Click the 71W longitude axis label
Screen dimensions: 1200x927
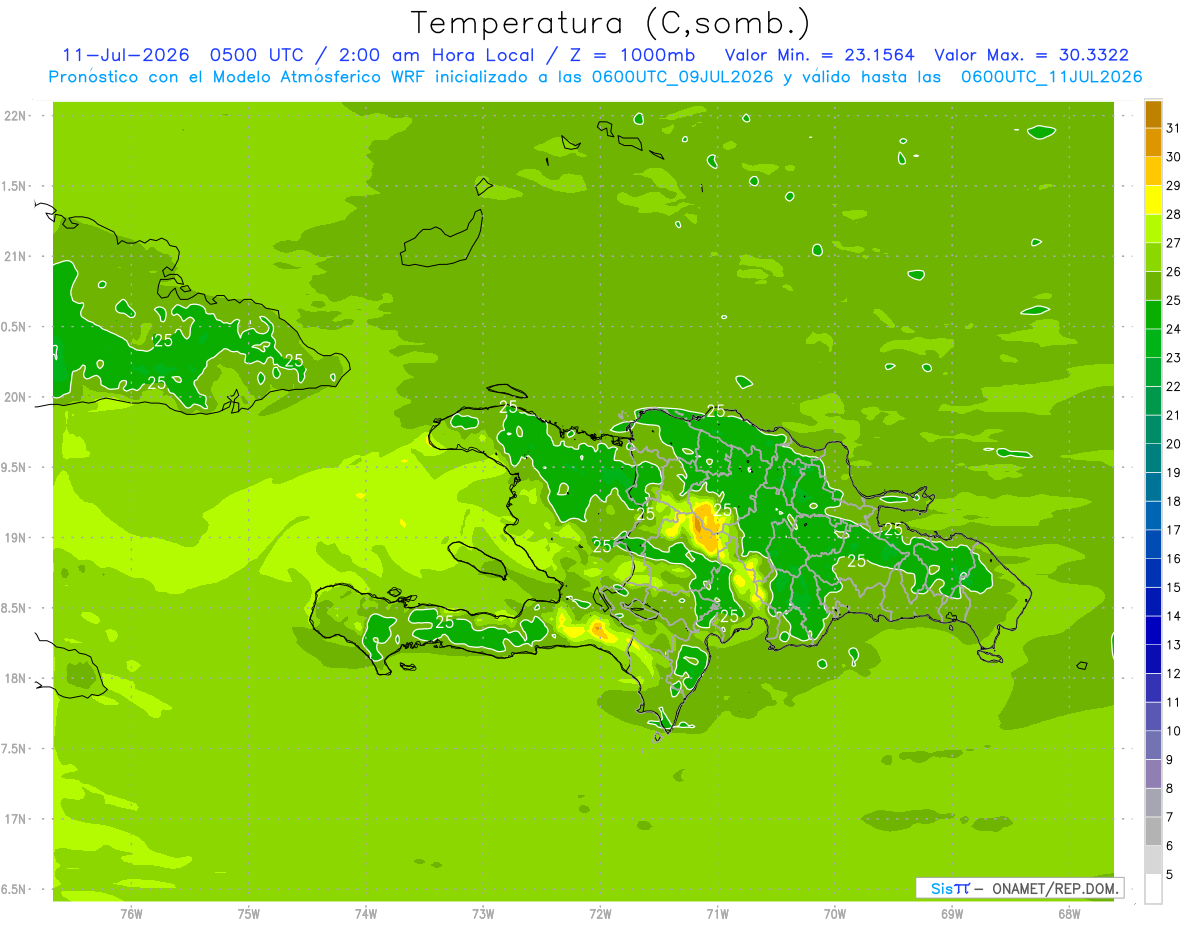717,914
